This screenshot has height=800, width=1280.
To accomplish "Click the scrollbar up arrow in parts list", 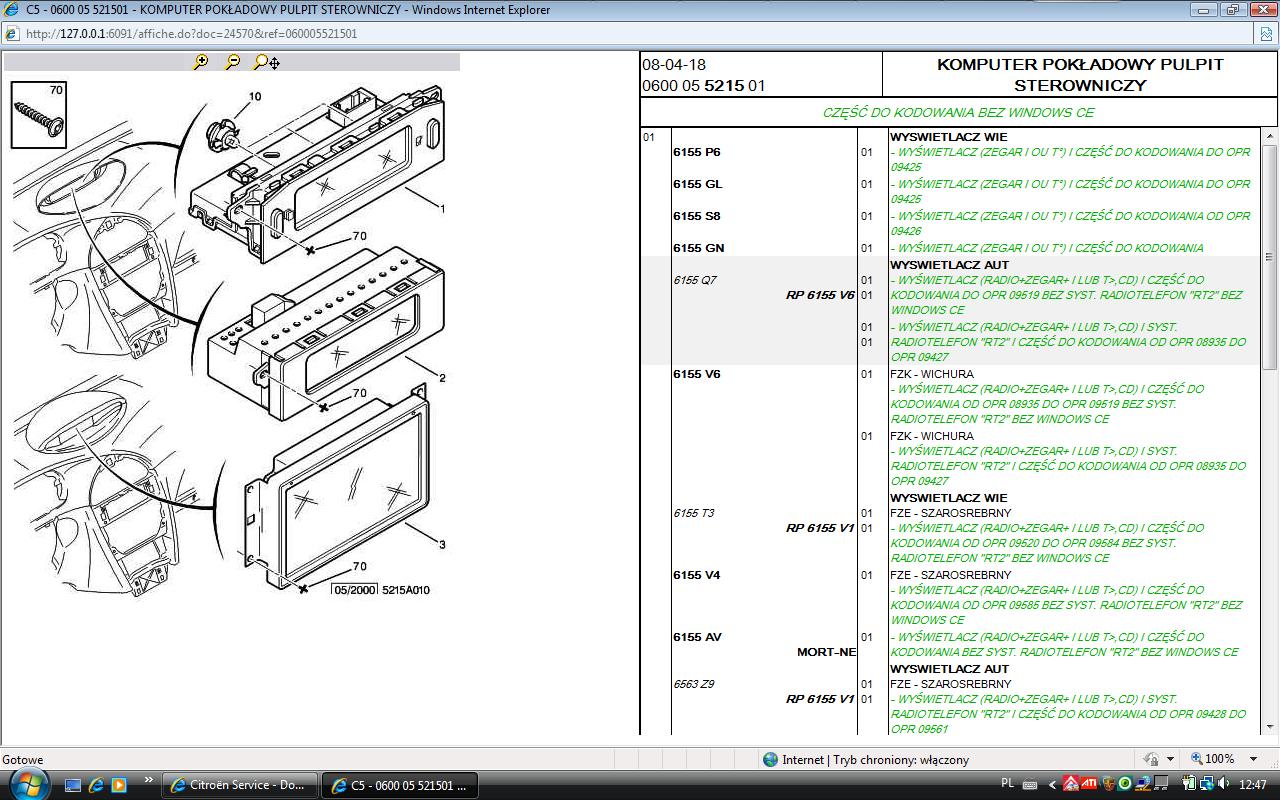I will pos(1270,136).
